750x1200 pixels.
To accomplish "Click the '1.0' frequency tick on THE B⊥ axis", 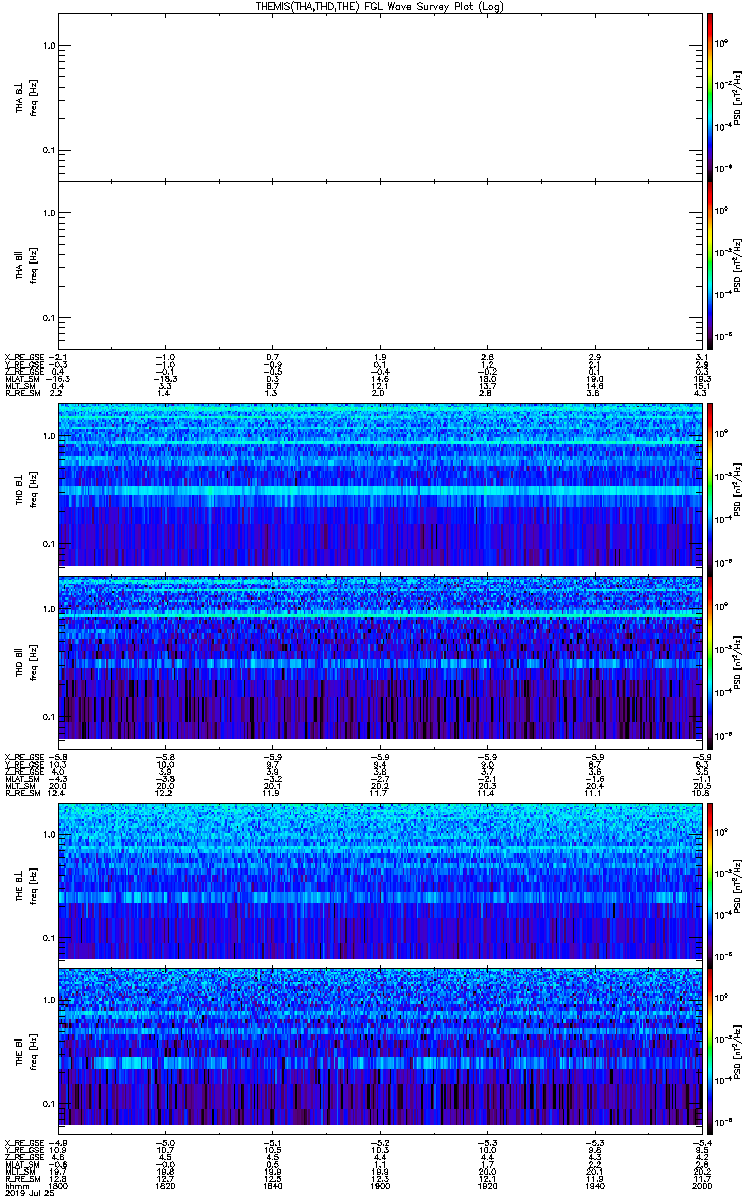I will pos(48,834).
